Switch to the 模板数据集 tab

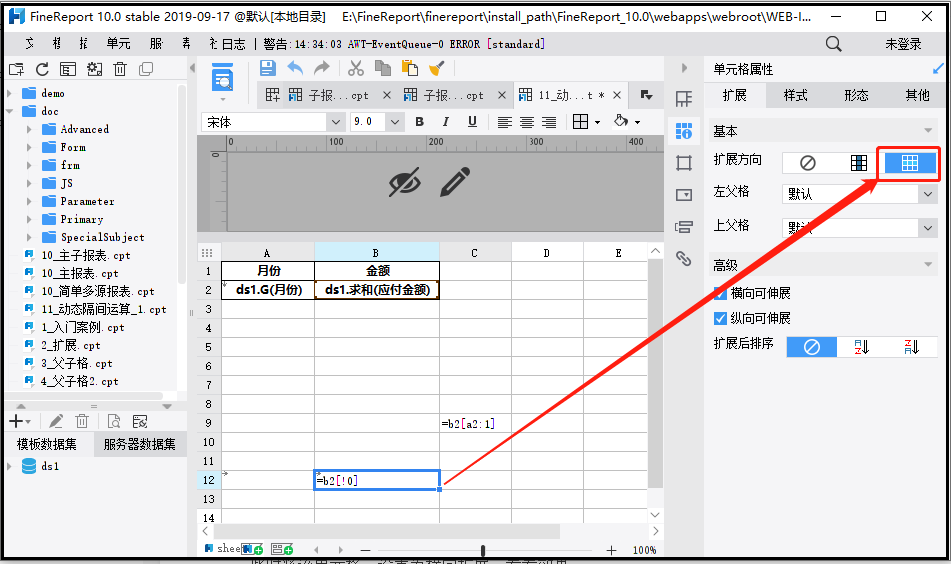tap(47, 445)
